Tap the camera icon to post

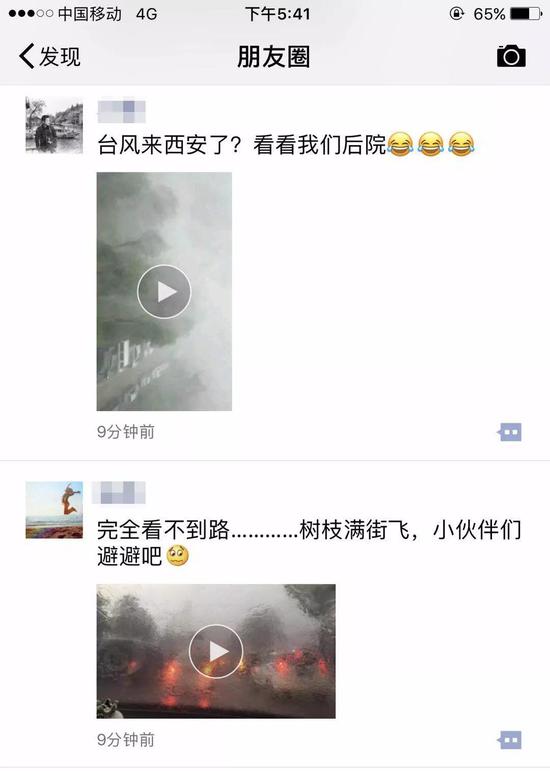click(511, 56)
